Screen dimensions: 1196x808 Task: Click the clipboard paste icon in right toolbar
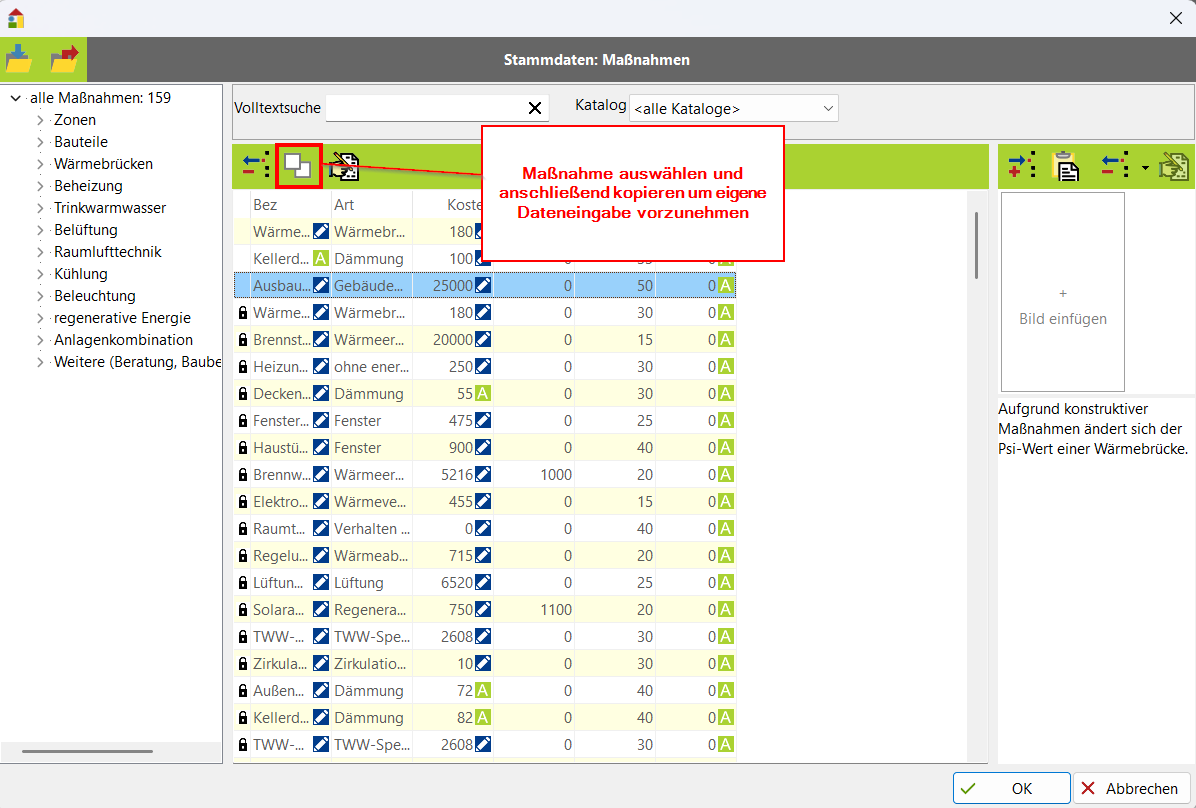click(1067, 166)
